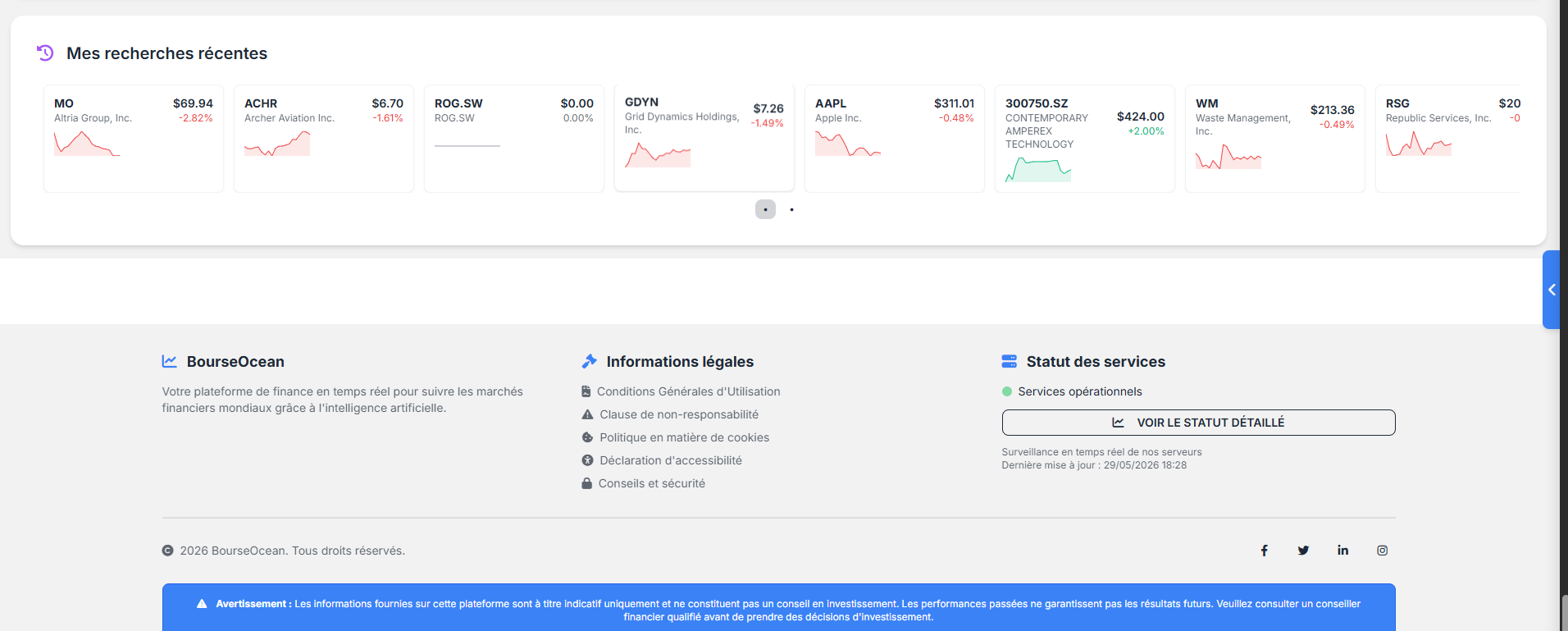Open the LinkedIn social icon
Viewport: 1568px width, 631px height.
point(1342,551)
